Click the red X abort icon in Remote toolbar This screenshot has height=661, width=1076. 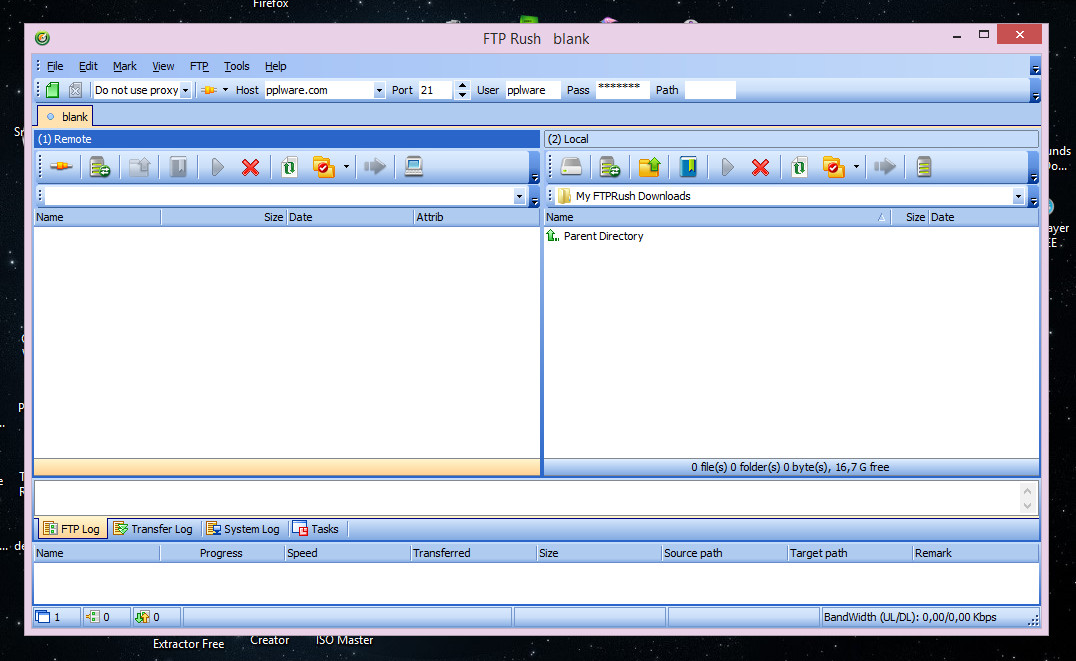pos(250,167)
